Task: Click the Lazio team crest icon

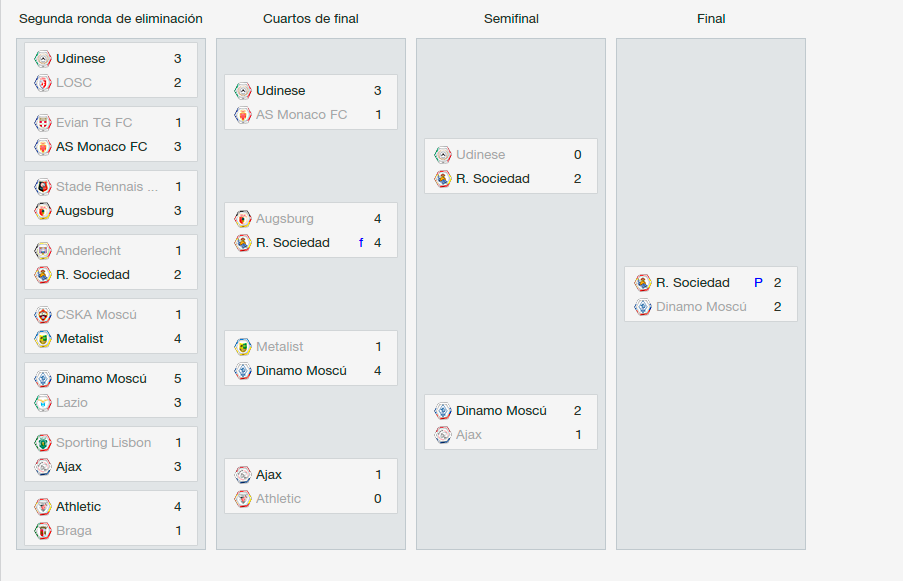Action: pyautogui.click(x=43, y=403)
